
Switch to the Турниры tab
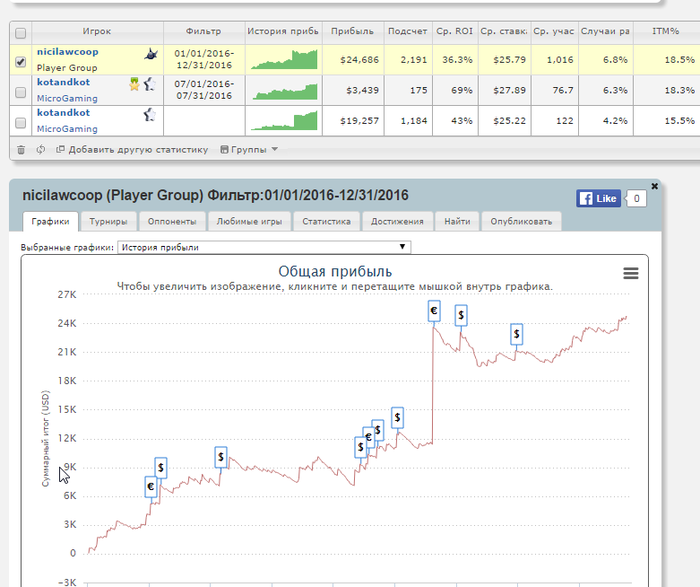(x=108, y=221)
